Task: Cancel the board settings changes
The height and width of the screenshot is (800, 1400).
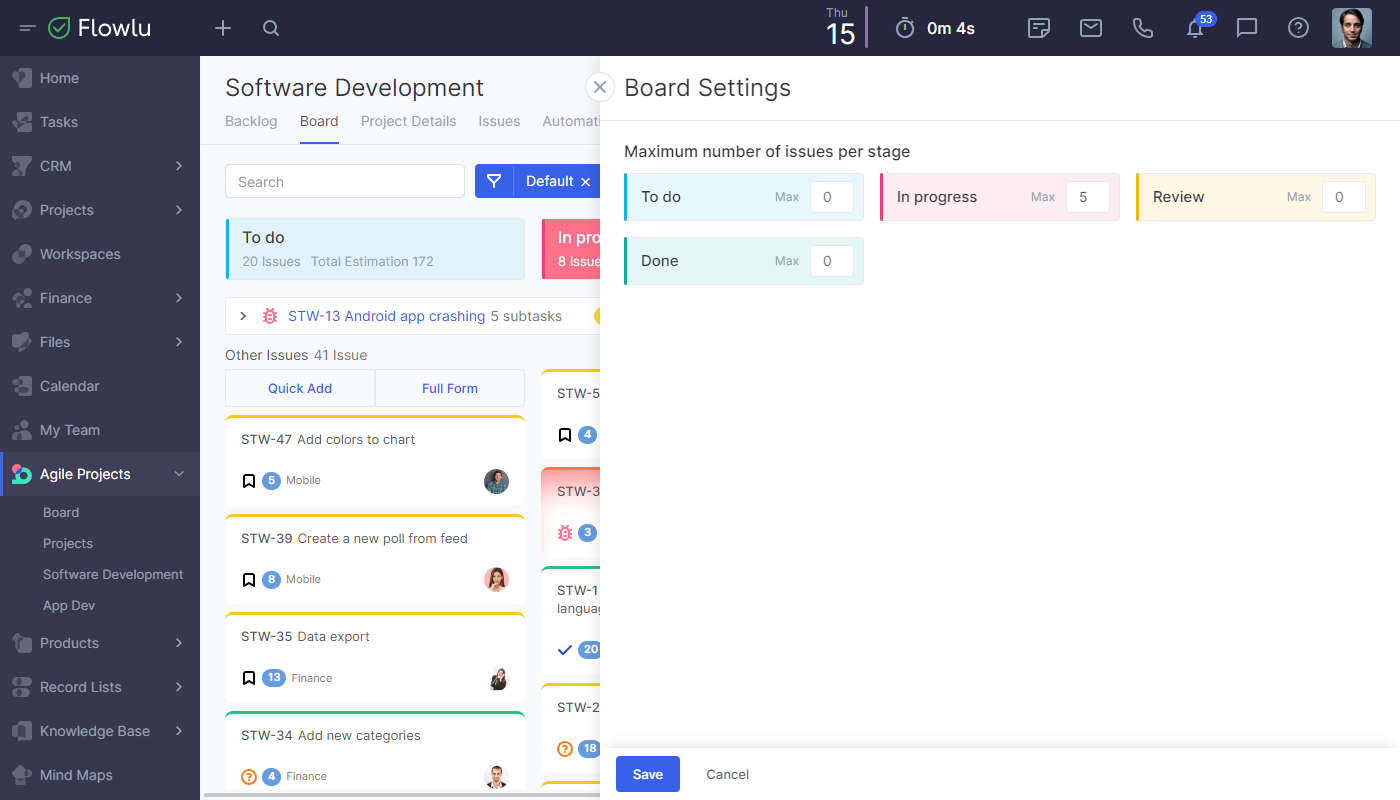Action: click(x=727, y=774)
